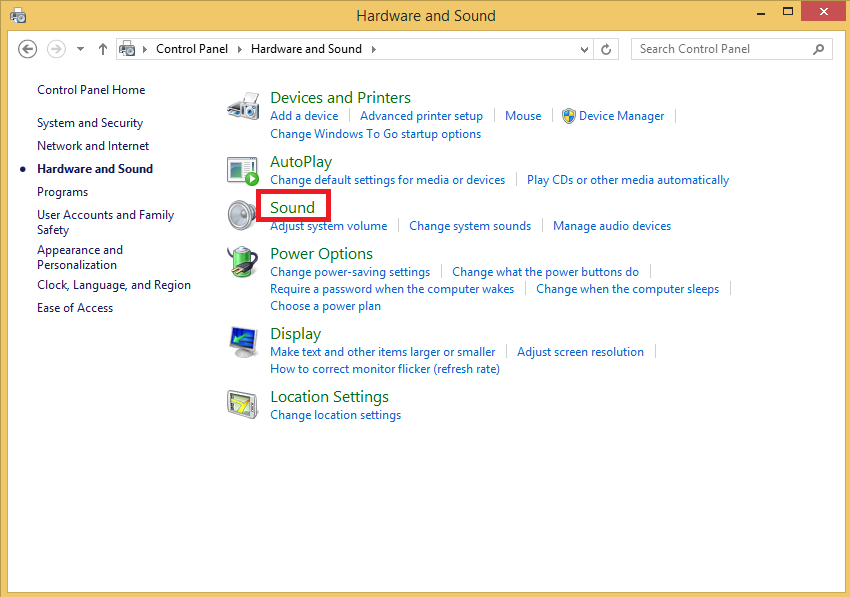The image size is (850, 597).
Task: Open Mouse settings link
Action: point(523,116)
